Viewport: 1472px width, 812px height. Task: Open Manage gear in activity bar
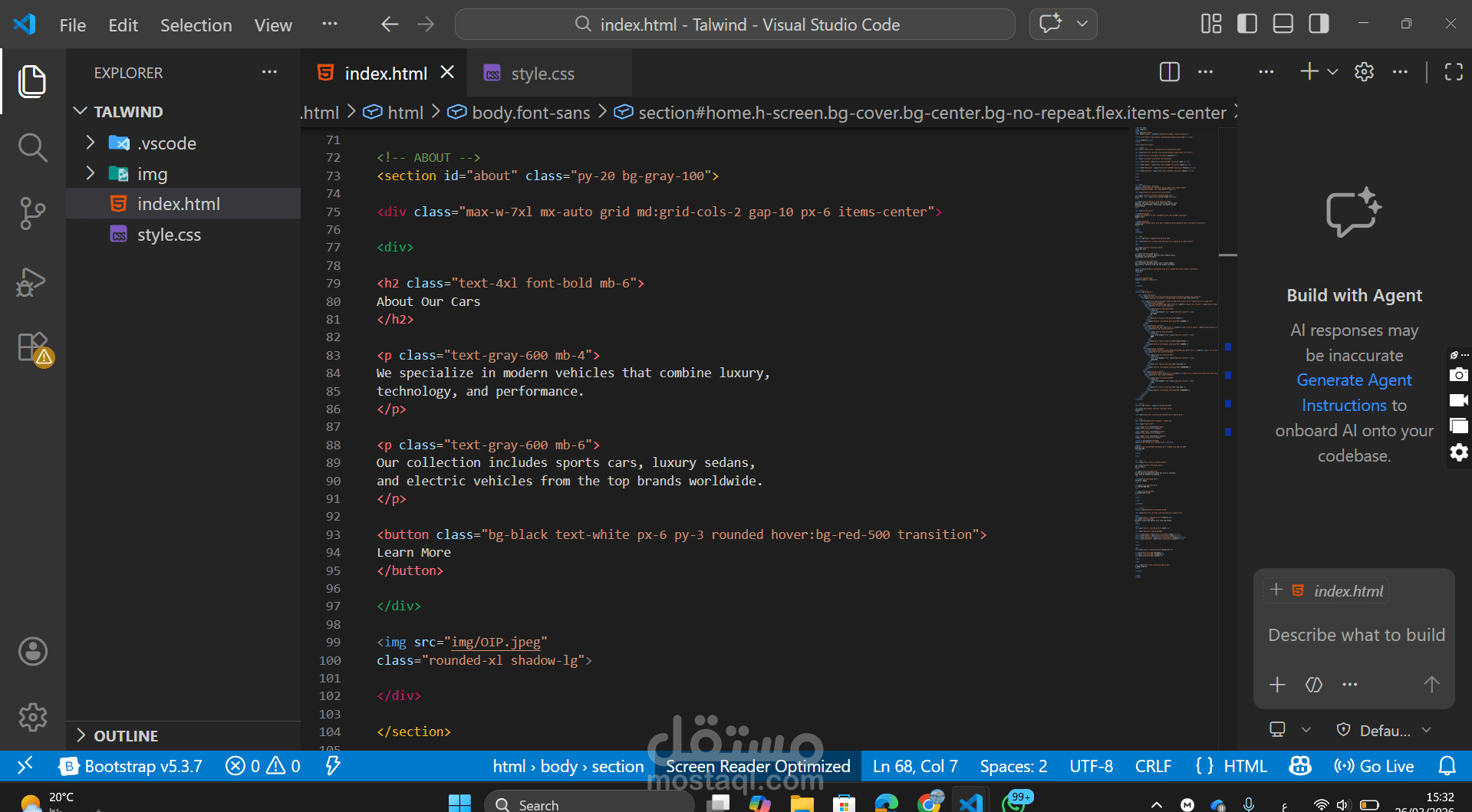click(x=32, y=718)
